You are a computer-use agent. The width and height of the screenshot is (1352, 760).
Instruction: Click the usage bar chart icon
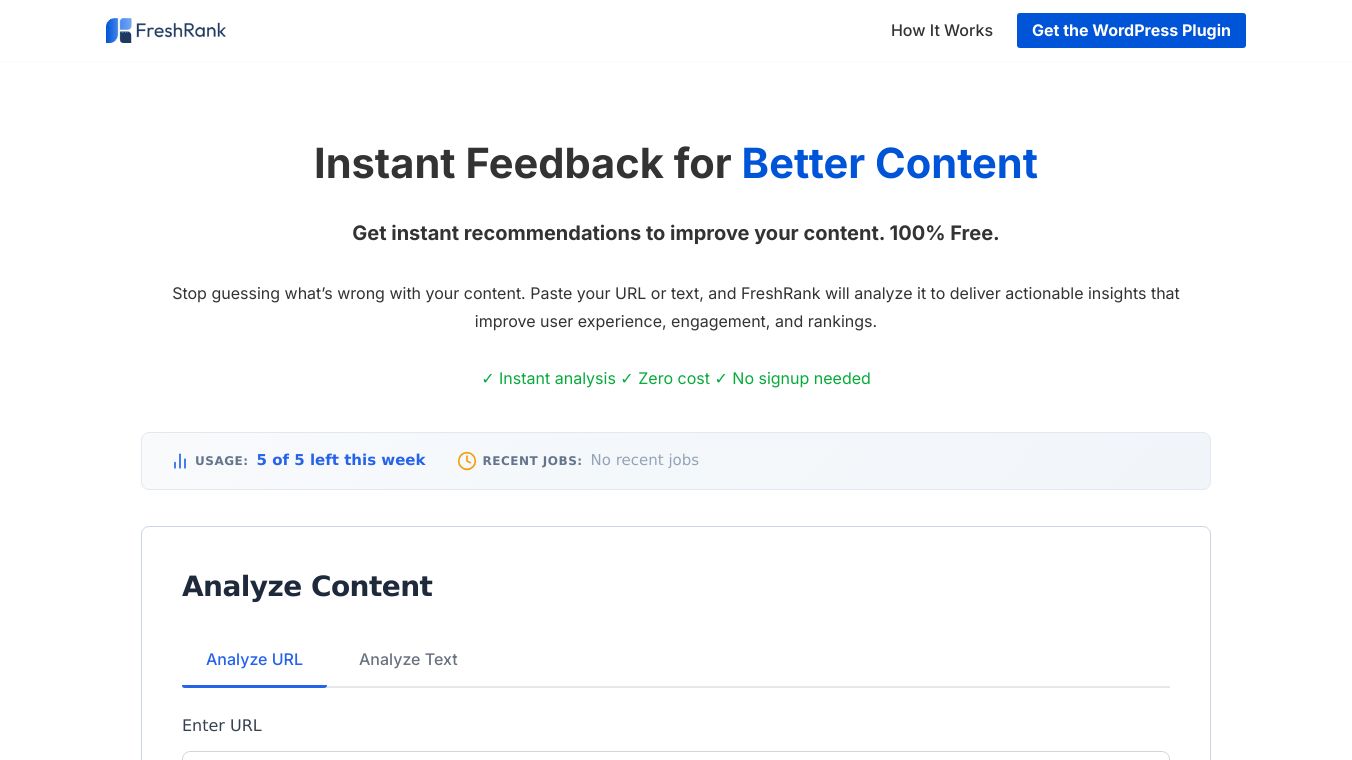click(180, 461)
